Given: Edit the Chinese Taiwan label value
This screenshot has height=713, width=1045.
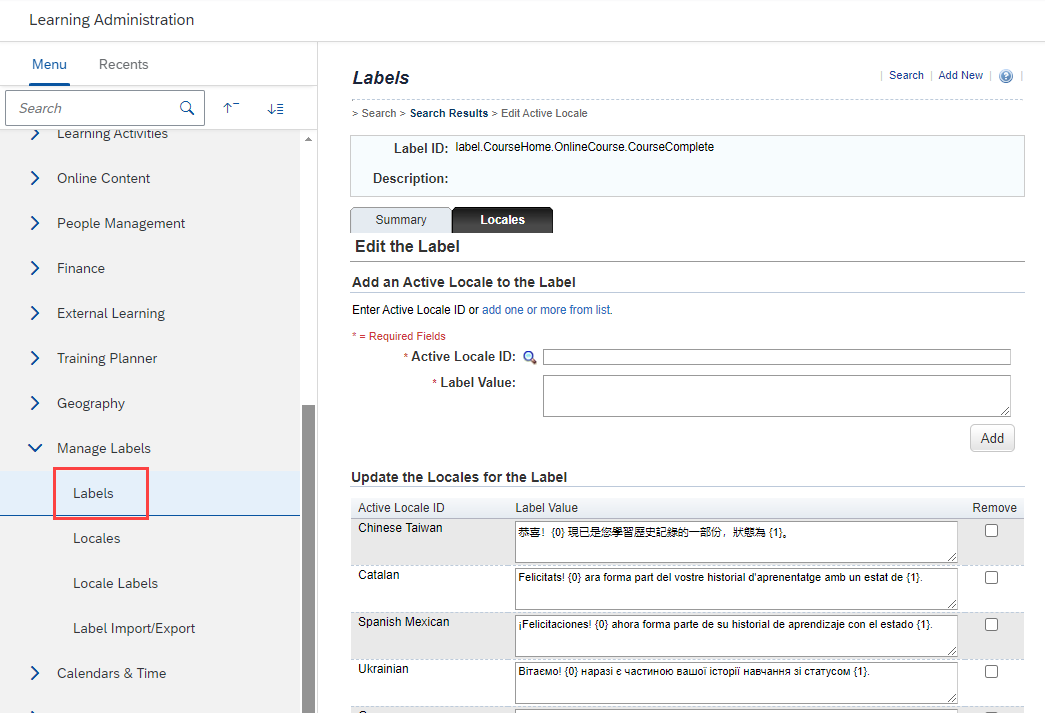Looking at the screenshot, I should pyautogui.click(x=736, y=542).
